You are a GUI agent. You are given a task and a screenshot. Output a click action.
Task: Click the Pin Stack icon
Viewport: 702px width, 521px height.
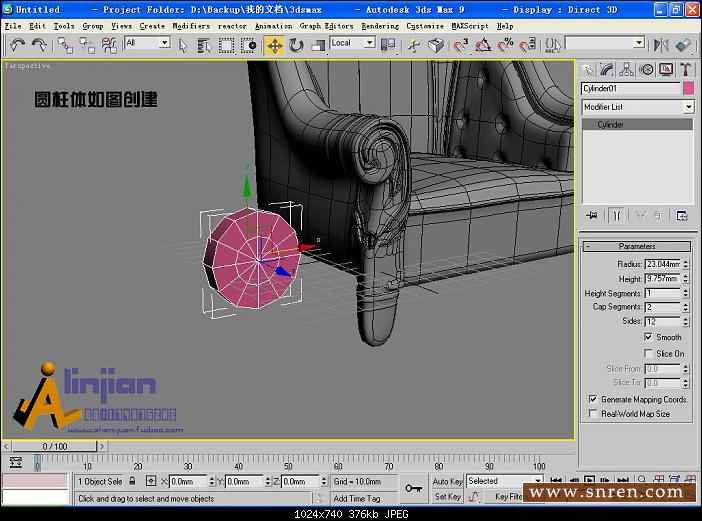[x=592, y=216]
